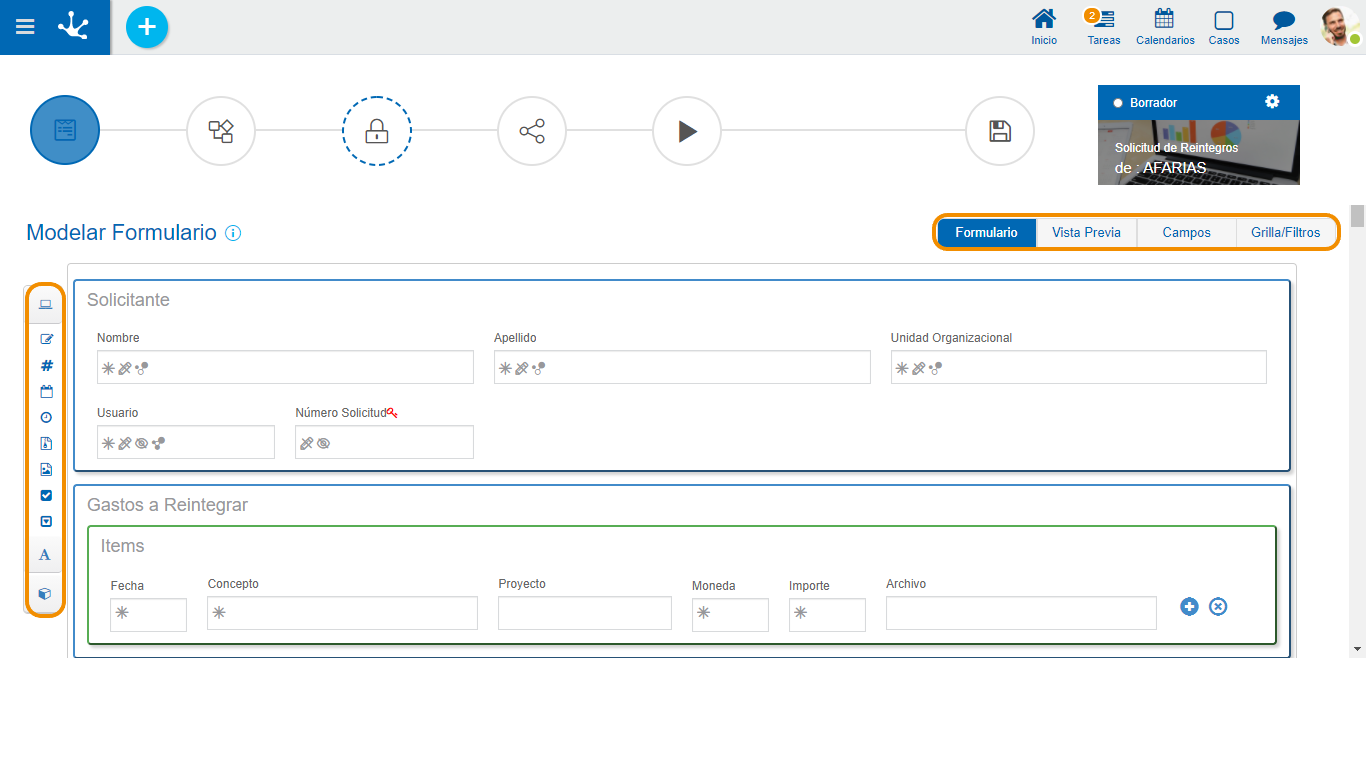This screenshot has width=1366, height=768.
Task: Click the Deyel logo icon
Action: (74, 26)
